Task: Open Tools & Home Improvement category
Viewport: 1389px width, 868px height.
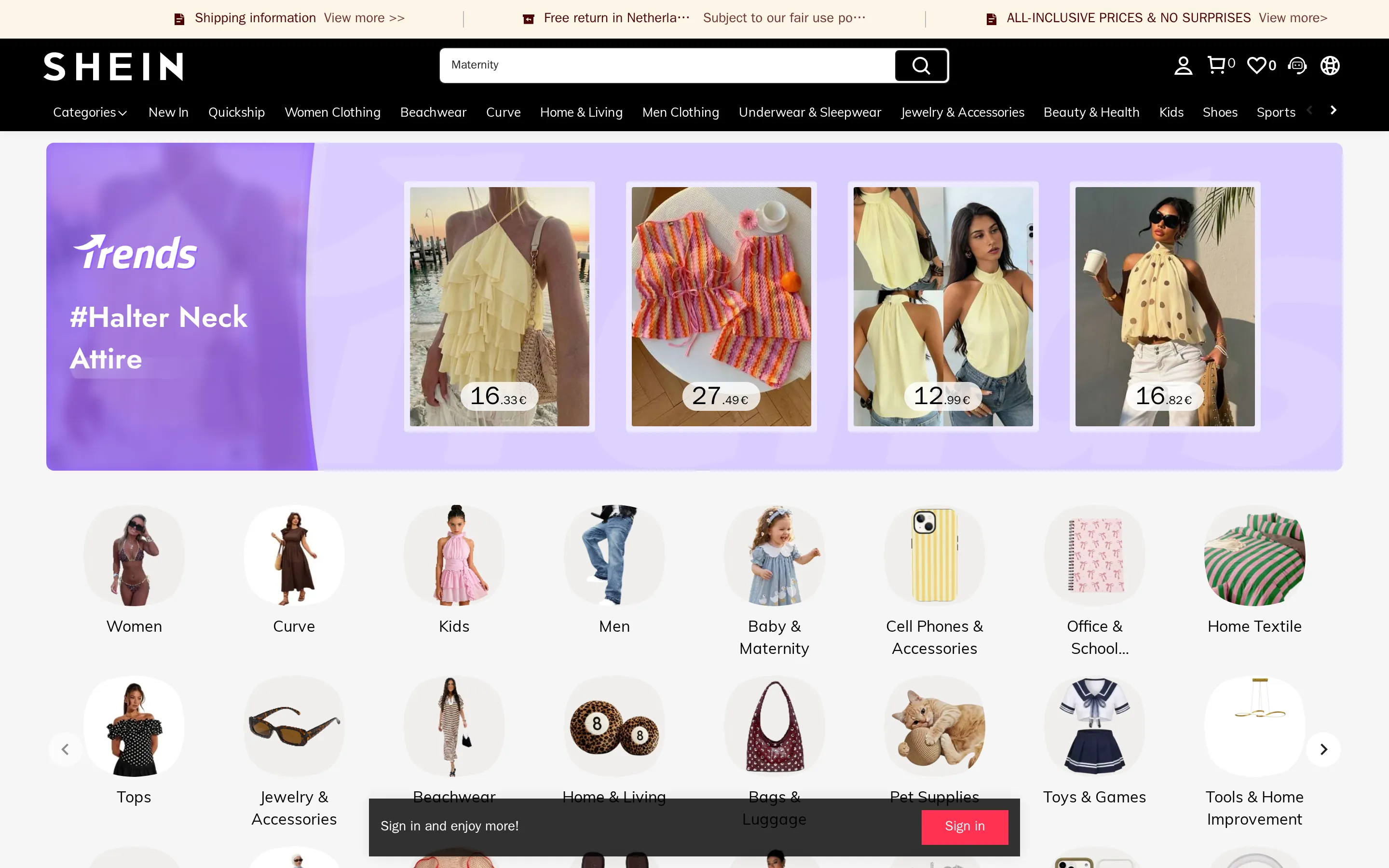Action: pyautogui.click(x=1255, y=726)
